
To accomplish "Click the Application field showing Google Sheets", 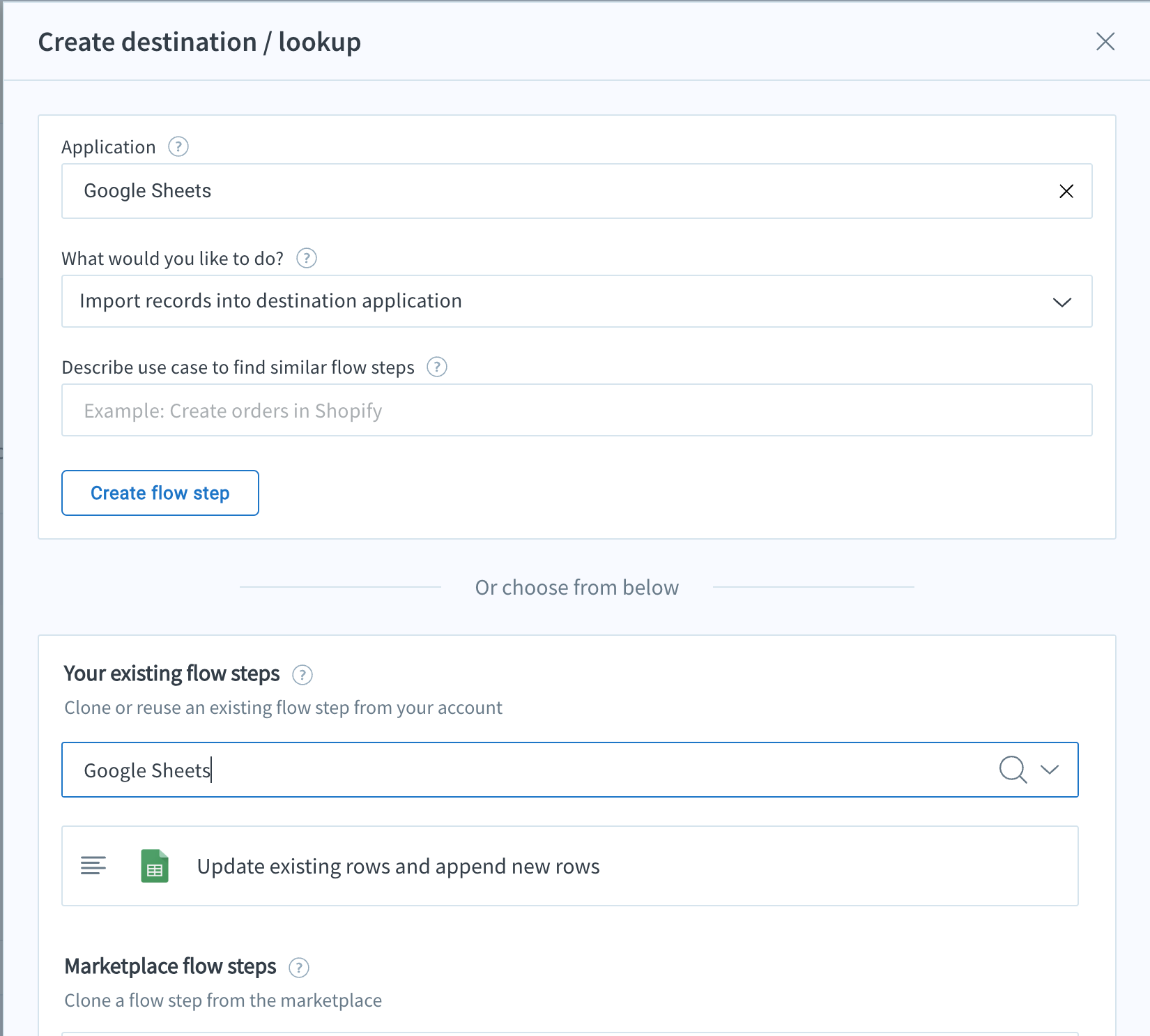I will 577,191.
